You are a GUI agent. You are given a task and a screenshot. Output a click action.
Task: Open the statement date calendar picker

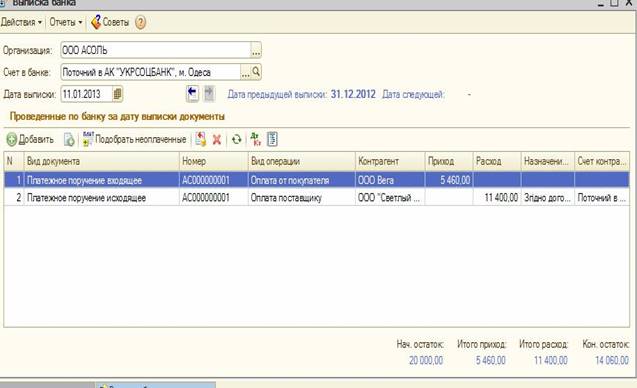(117, 94)
